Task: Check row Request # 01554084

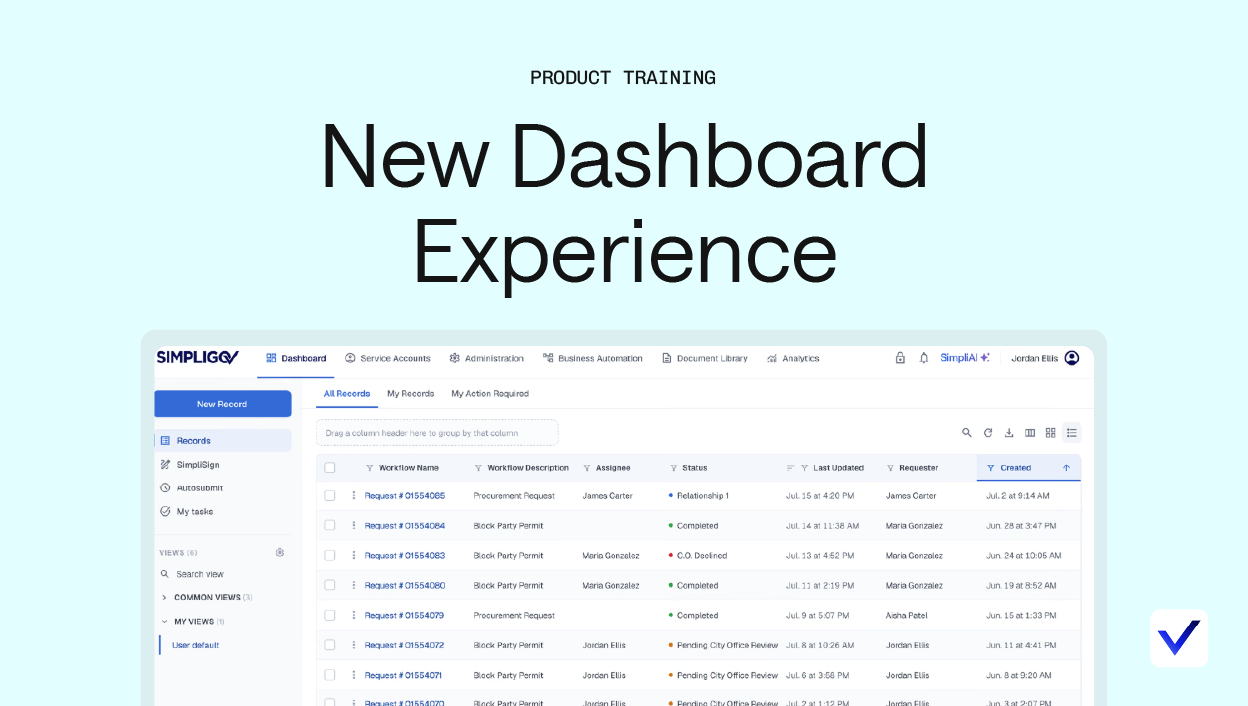Action: point(330,526)
